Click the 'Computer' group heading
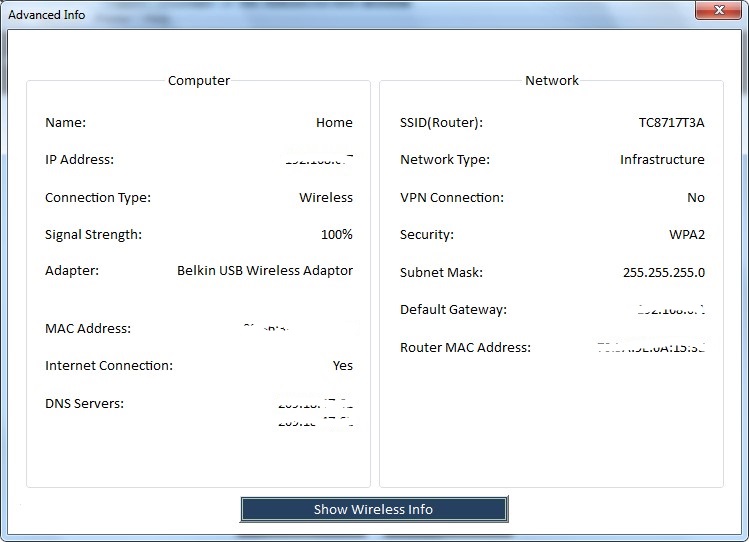This screenshot has height=542, width=749. coord(199,81)
